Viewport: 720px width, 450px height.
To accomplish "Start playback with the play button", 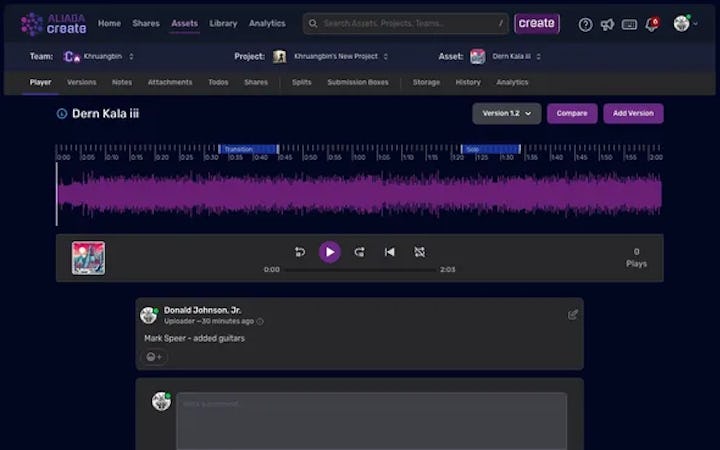I will 330,252.
